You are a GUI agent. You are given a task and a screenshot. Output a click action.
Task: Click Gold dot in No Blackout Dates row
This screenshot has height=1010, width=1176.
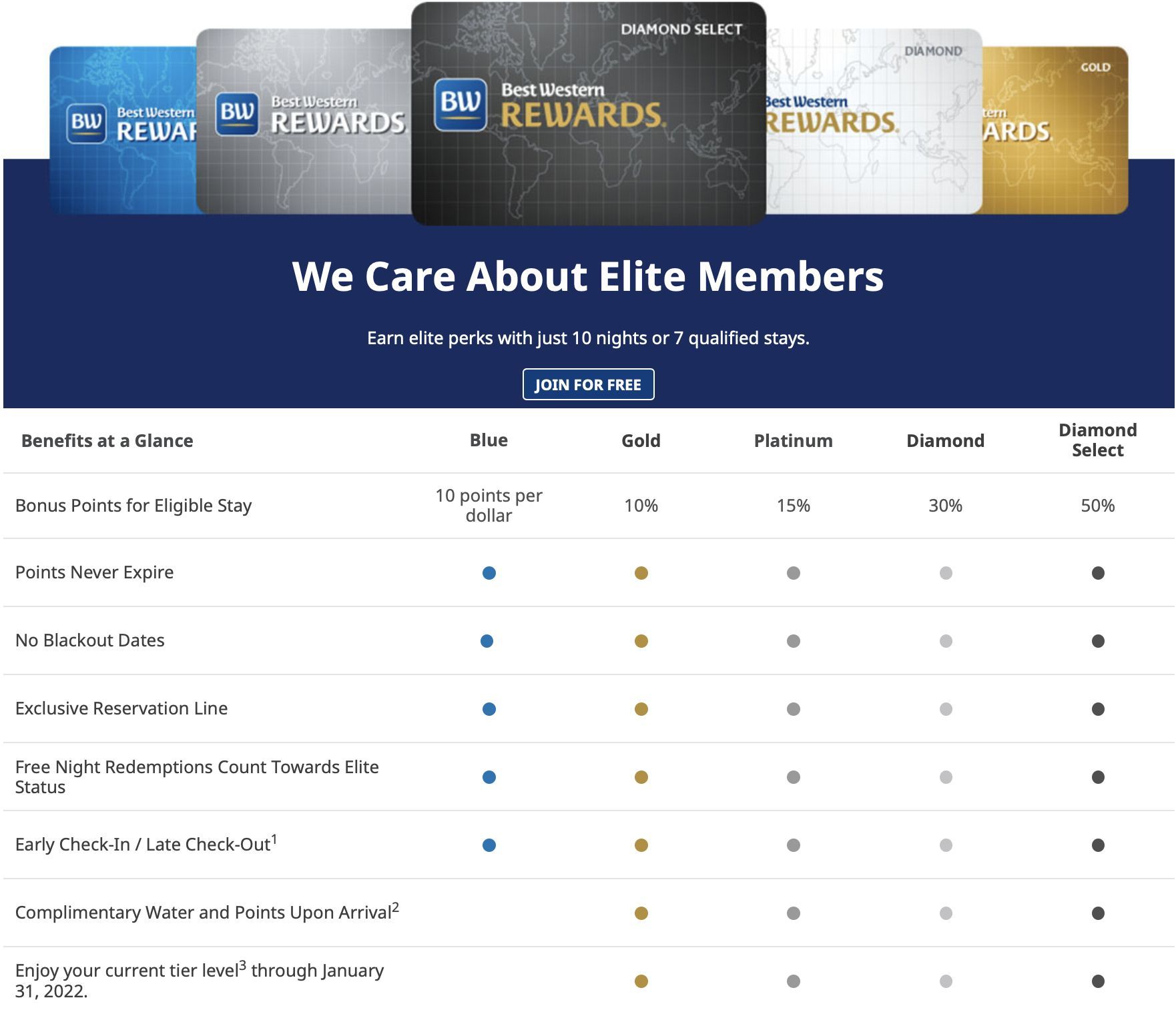(641, 641)
